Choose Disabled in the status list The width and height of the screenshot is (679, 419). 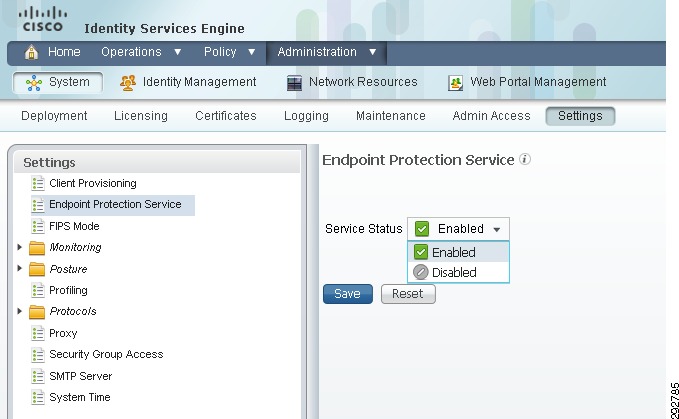pyautogui.click(x=459, y=272)
